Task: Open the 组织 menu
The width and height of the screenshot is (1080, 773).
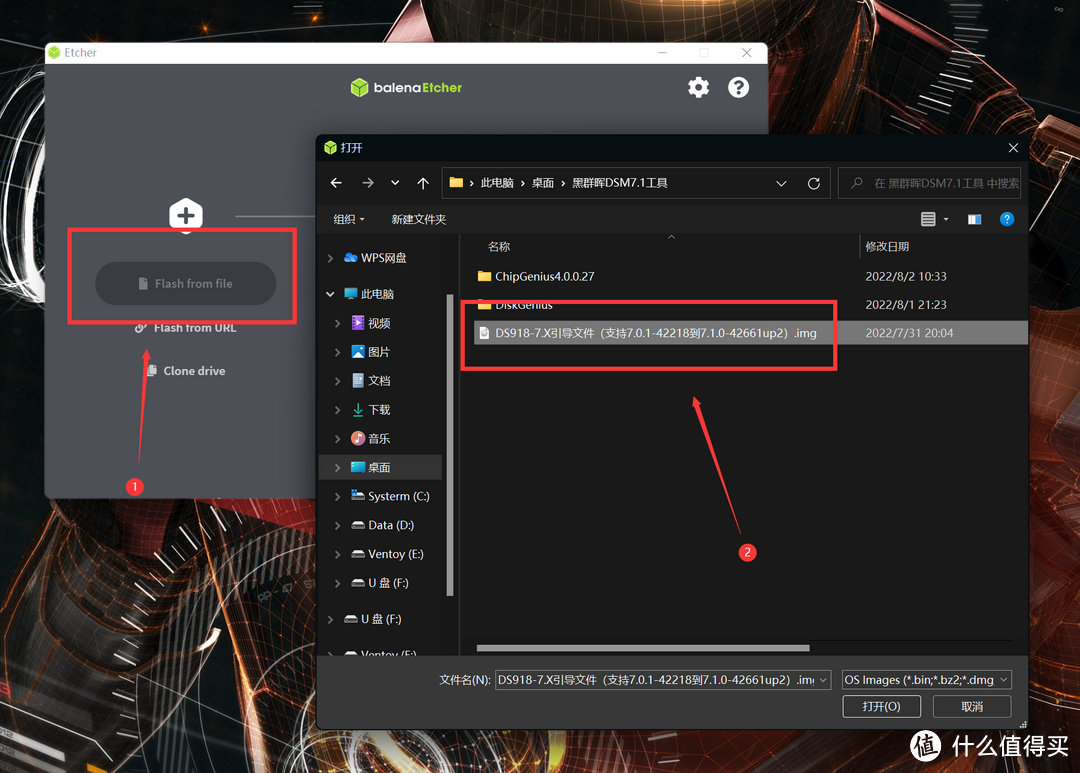Action: tap(349, 219)
